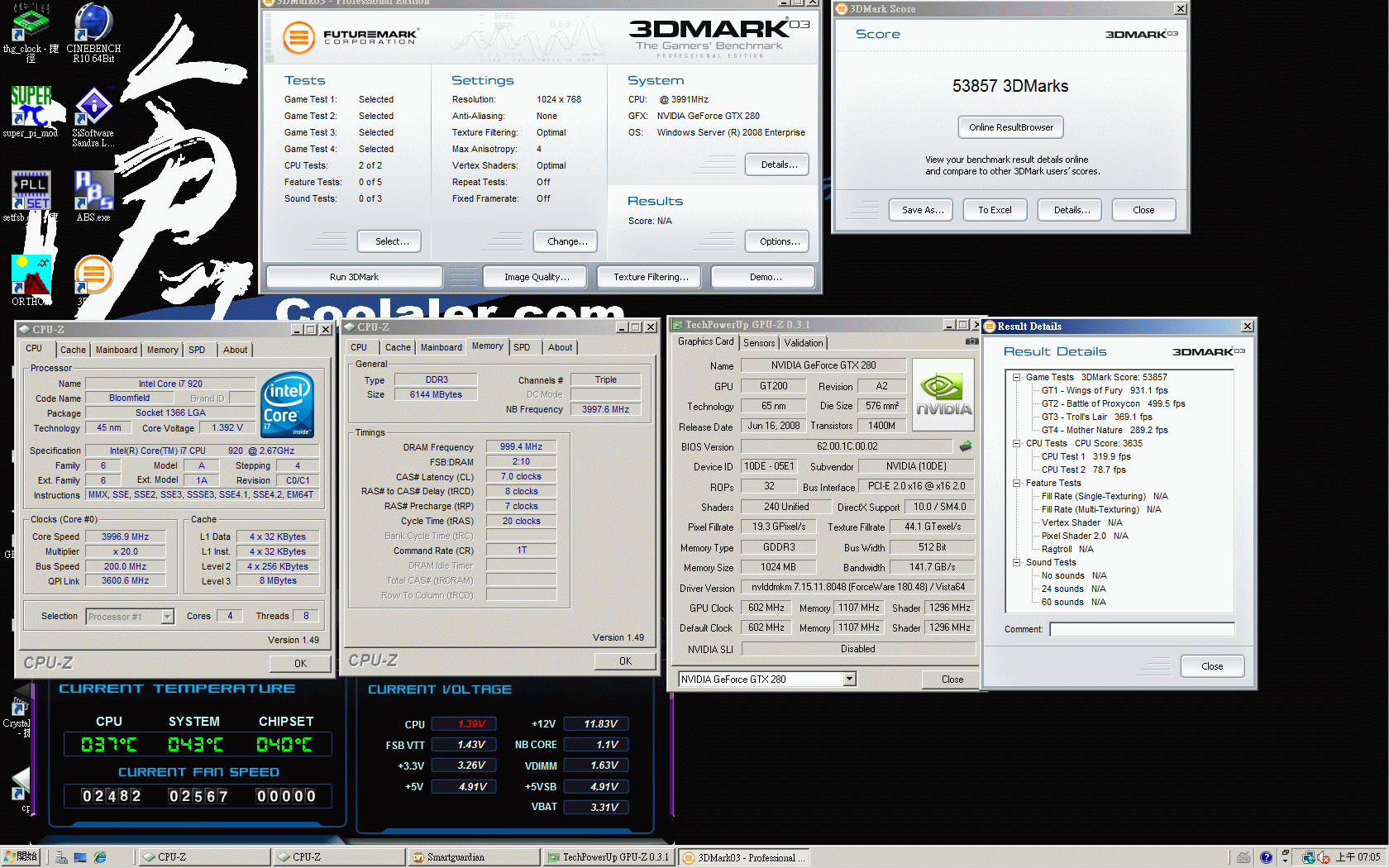Select GT4 - Mother Nature result row
The image size is (1389, 868).
(x=1105, y=430)
